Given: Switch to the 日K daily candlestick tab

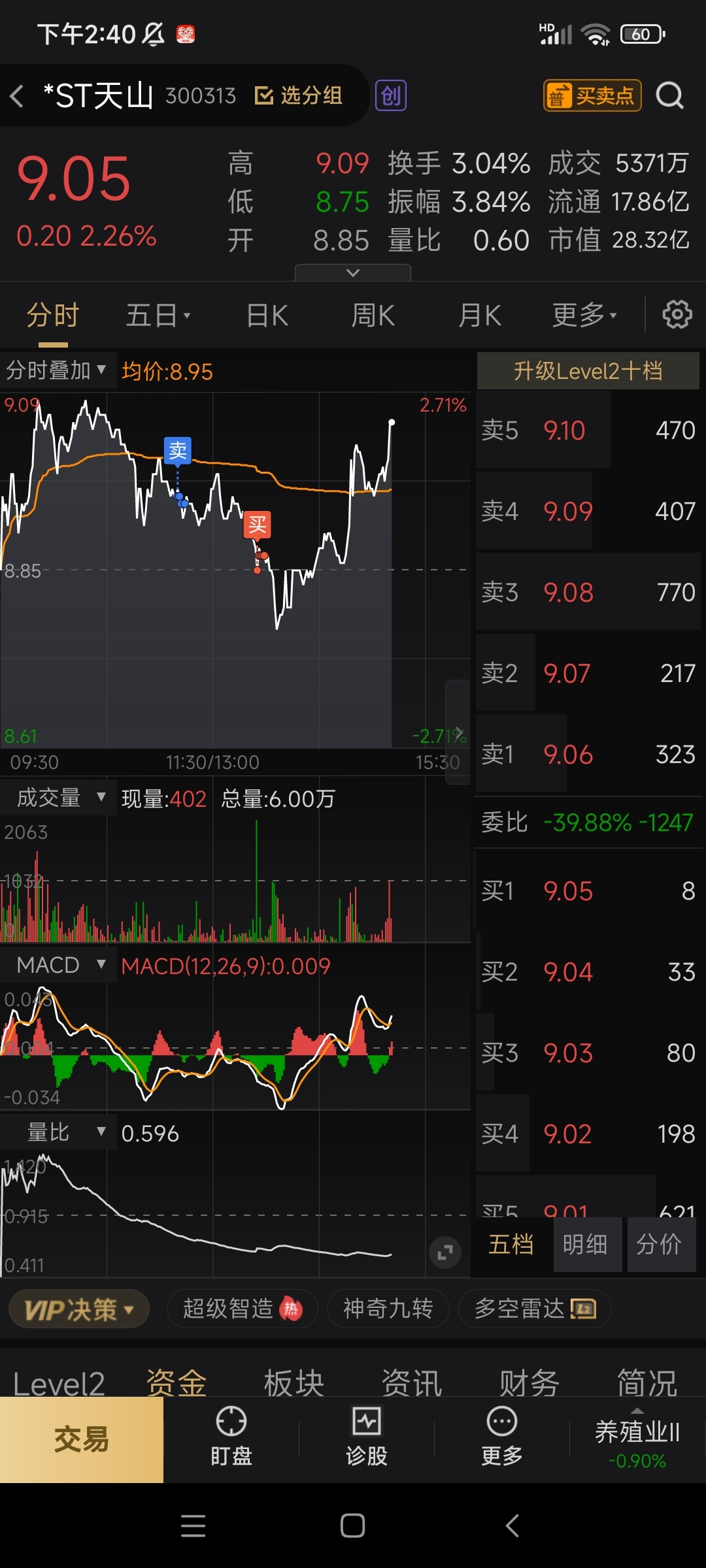Looking at the screenshot, I should (267, 316).
